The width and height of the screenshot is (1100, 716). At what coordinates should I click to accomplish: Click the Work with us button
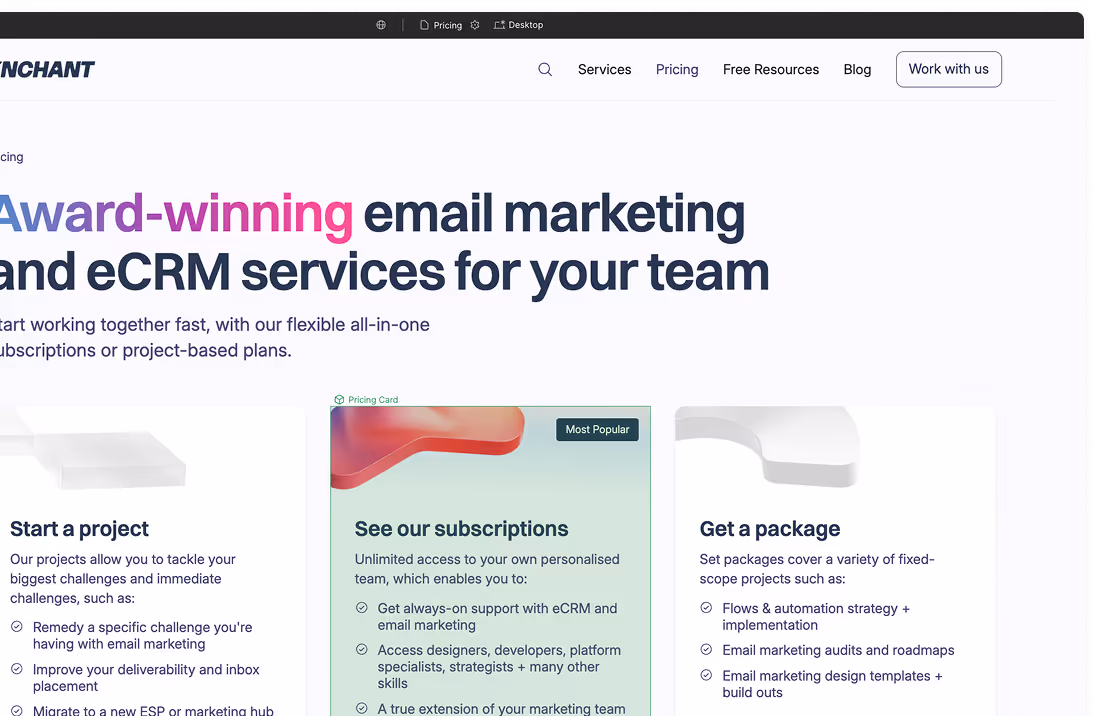pyautogui.click(x=948, y=69)
